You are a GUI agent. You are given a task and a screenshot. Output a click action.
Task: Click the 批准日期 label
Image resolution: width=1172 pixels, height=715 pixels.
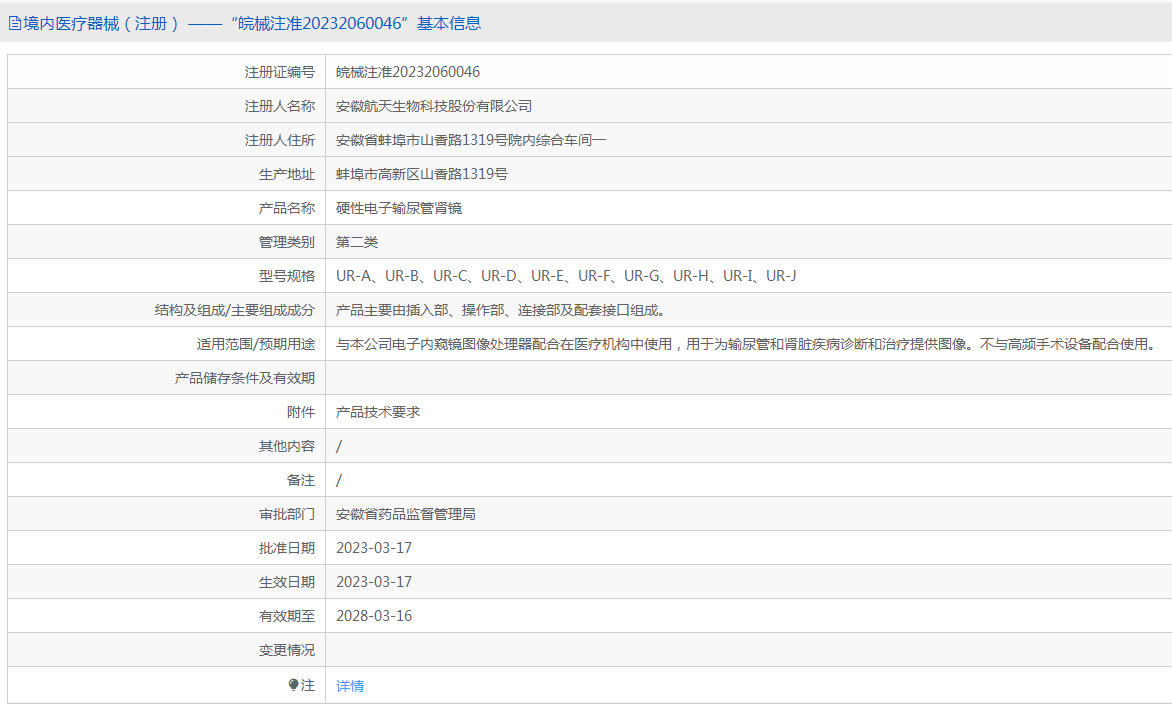click(x=287, y=548)
